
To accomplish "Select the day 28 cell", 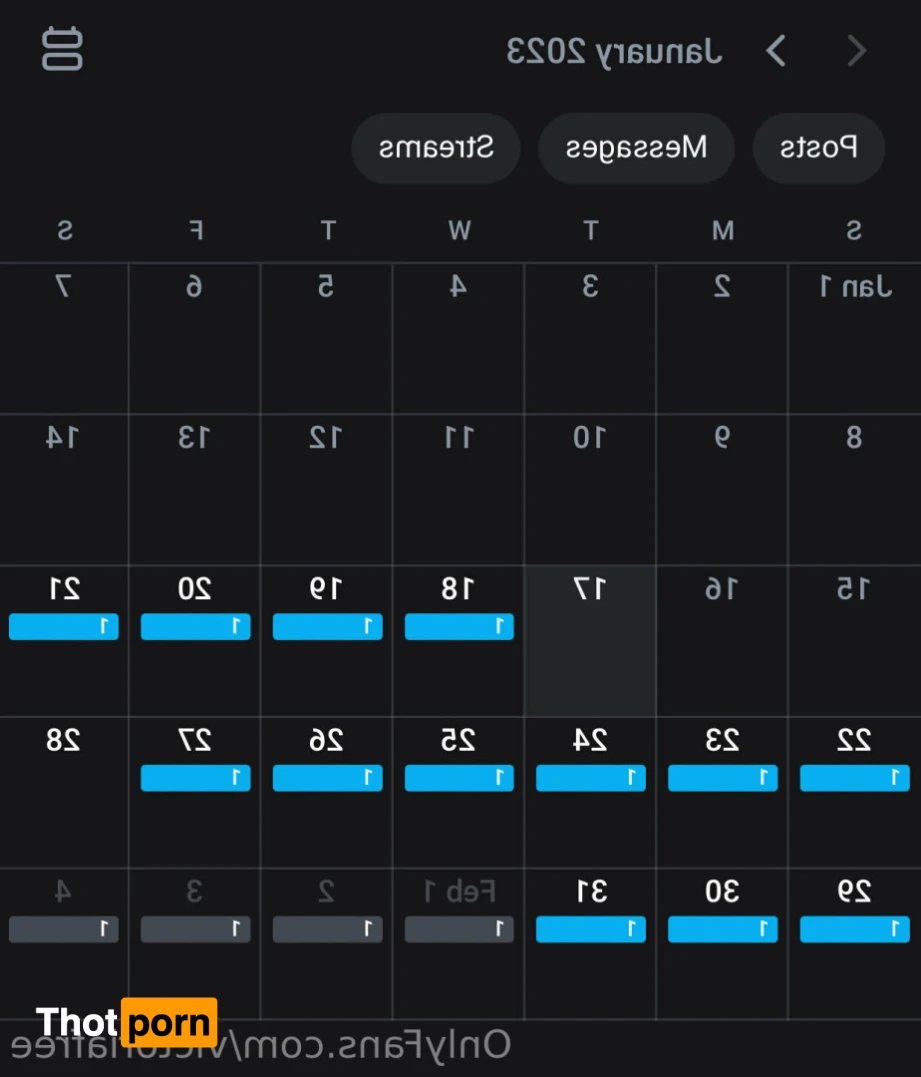I will coord(64,790).
